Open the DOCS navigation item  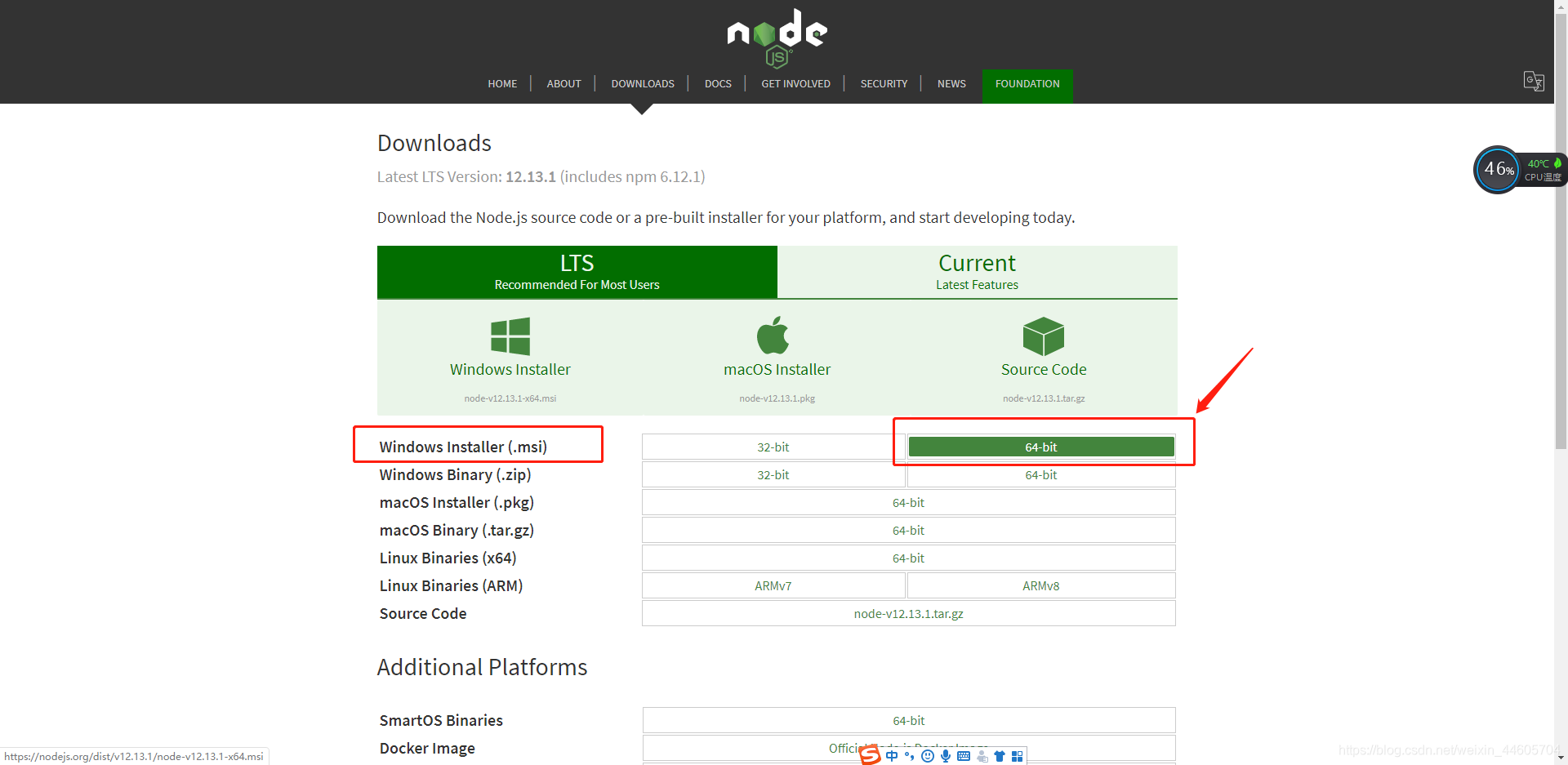718,83
